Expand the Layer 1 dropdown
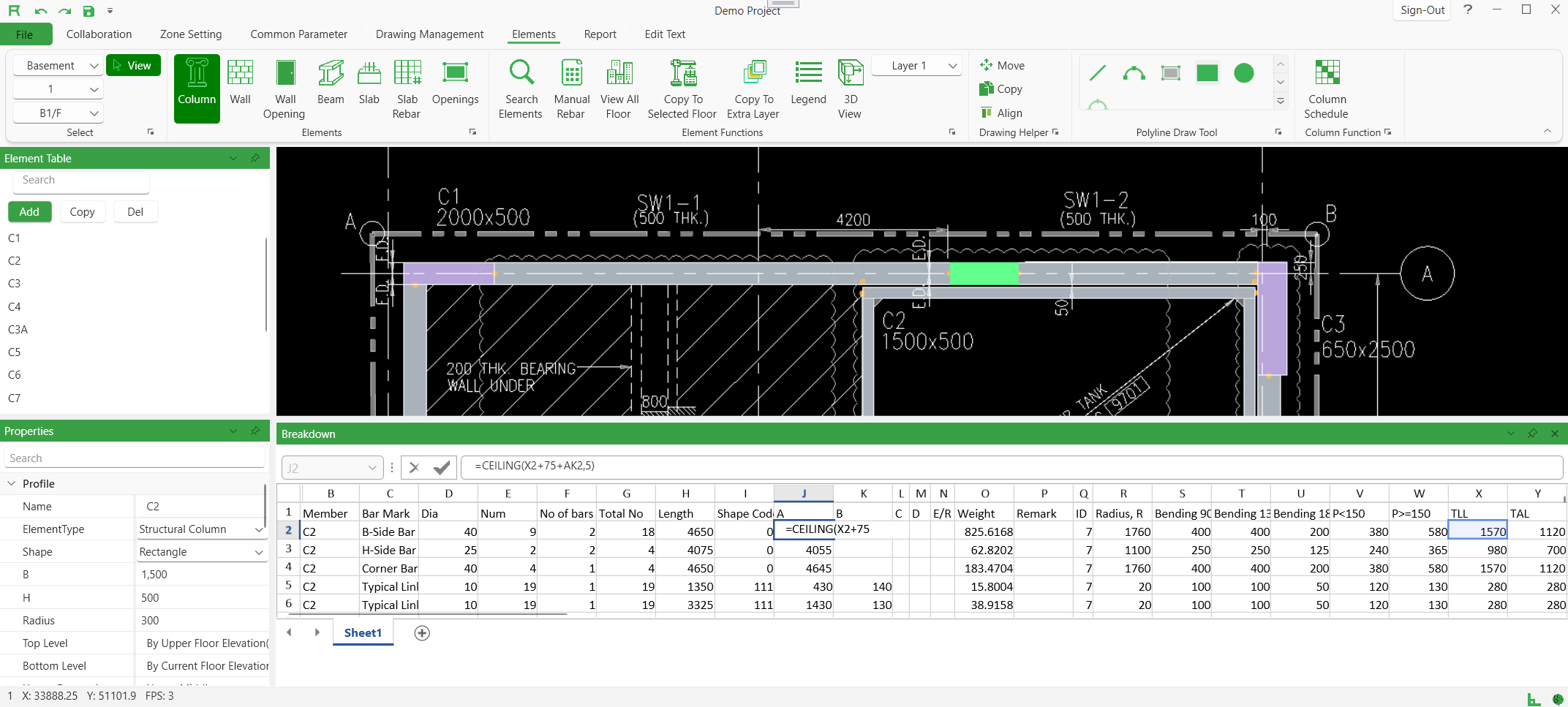The image size is (1568, 707). click(916, 66)
